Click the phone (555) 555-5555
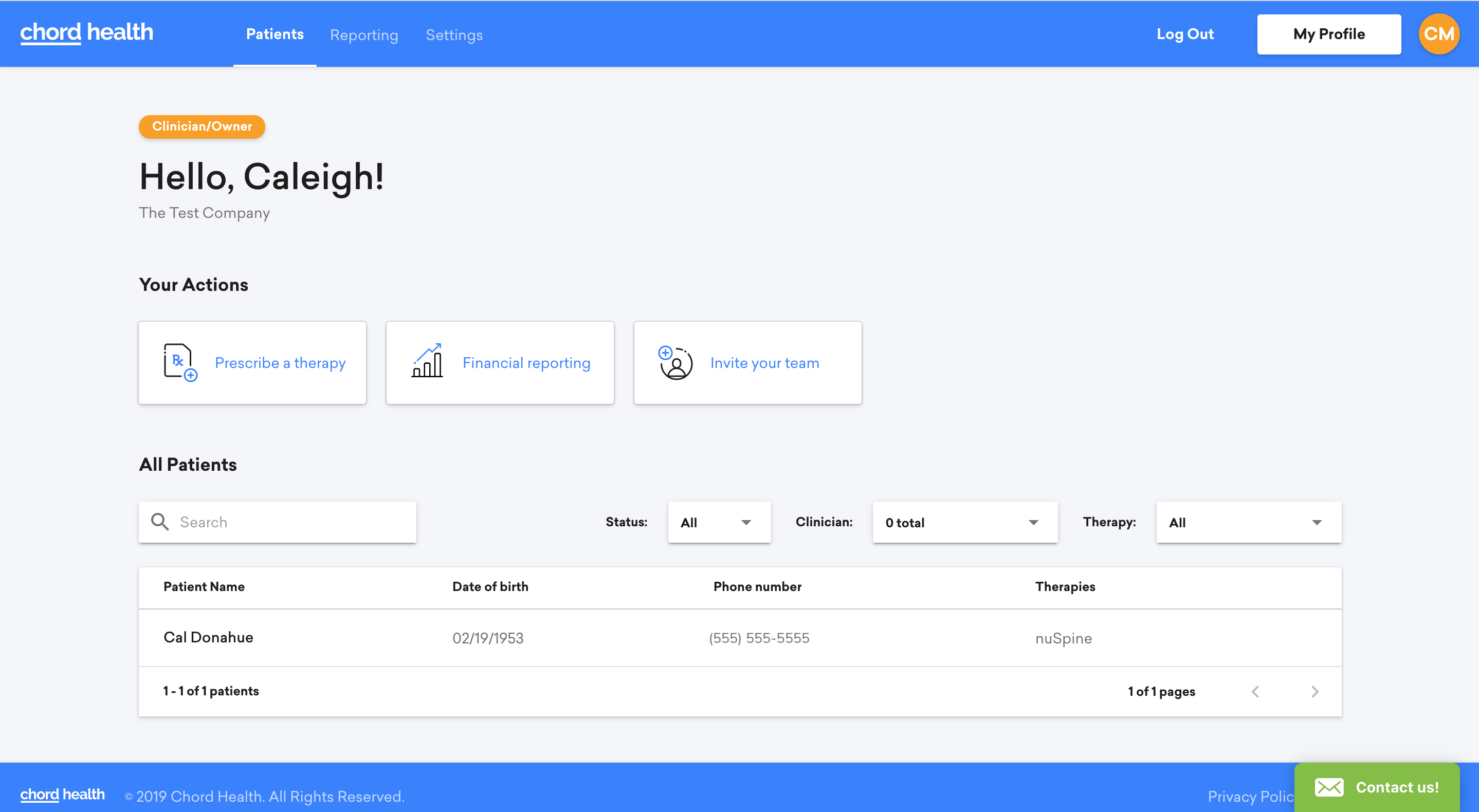Image resolution: width=1479 pixels, height=812 pixels. coord(759,638)
